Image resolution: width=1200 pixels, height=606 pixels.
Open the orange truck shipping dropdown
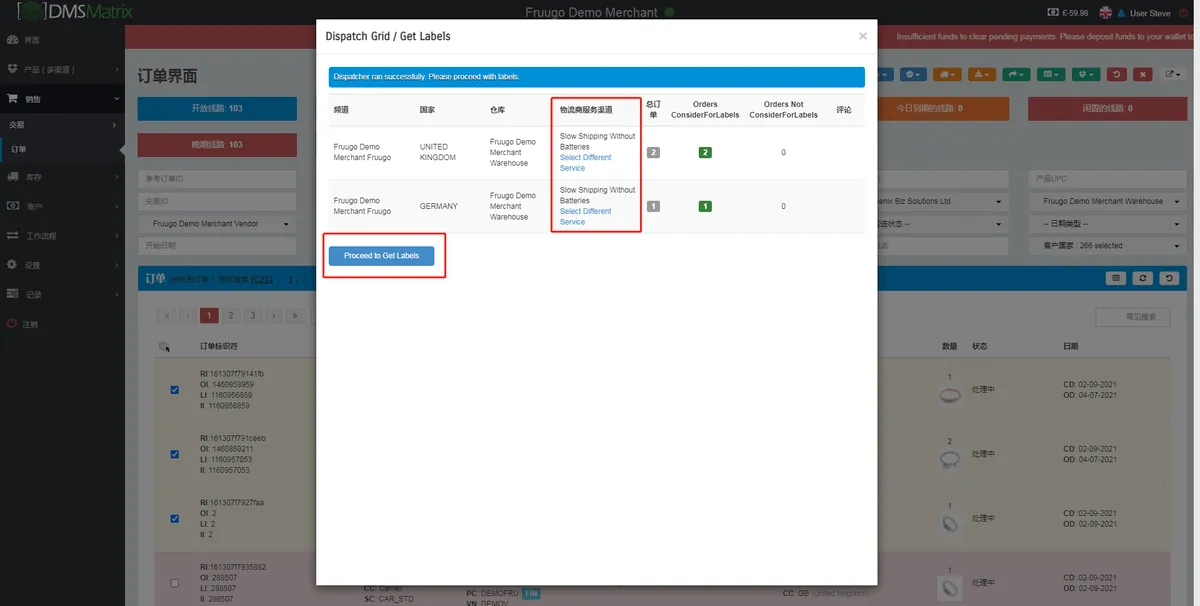[x=947, y=74]
